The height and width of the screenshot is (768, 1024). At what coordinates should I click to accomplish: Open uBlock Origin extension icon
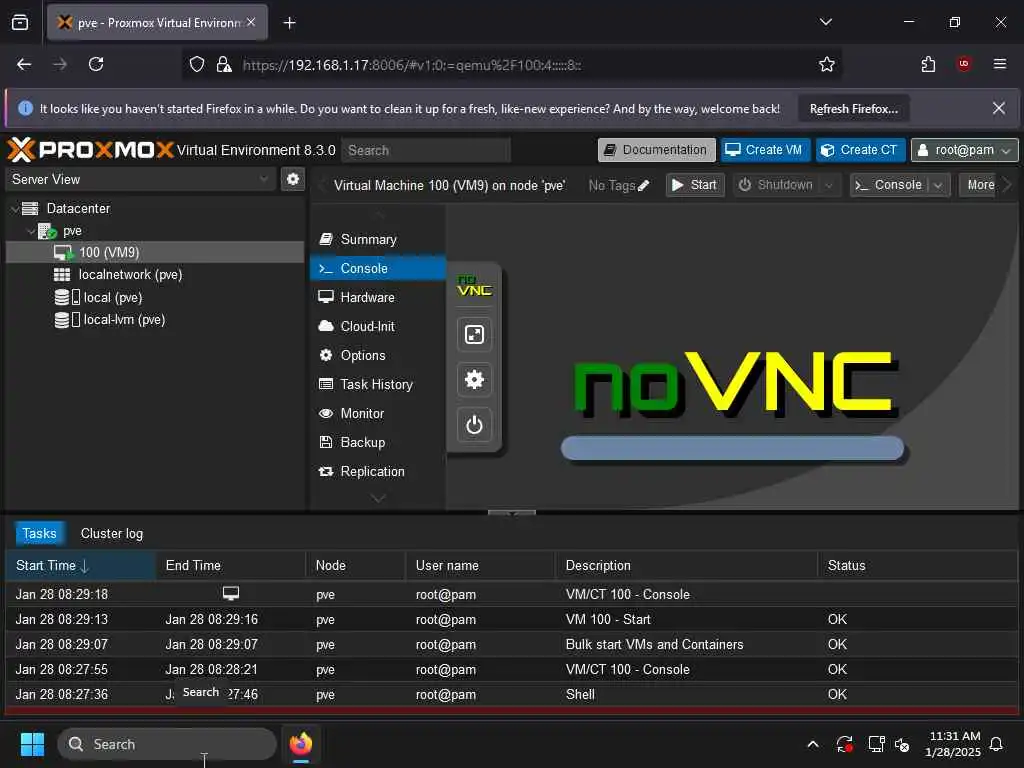964,64
